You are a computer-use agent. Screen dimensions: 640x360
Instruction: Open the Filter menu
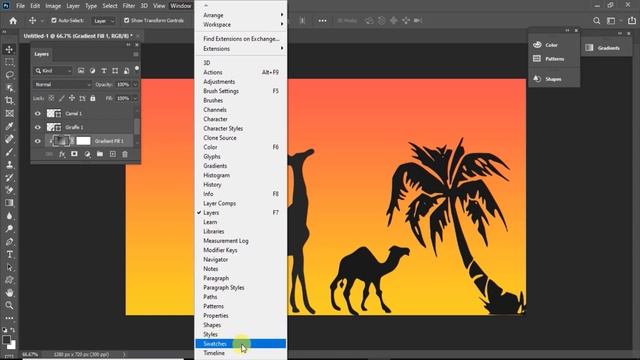coord(129,6)
